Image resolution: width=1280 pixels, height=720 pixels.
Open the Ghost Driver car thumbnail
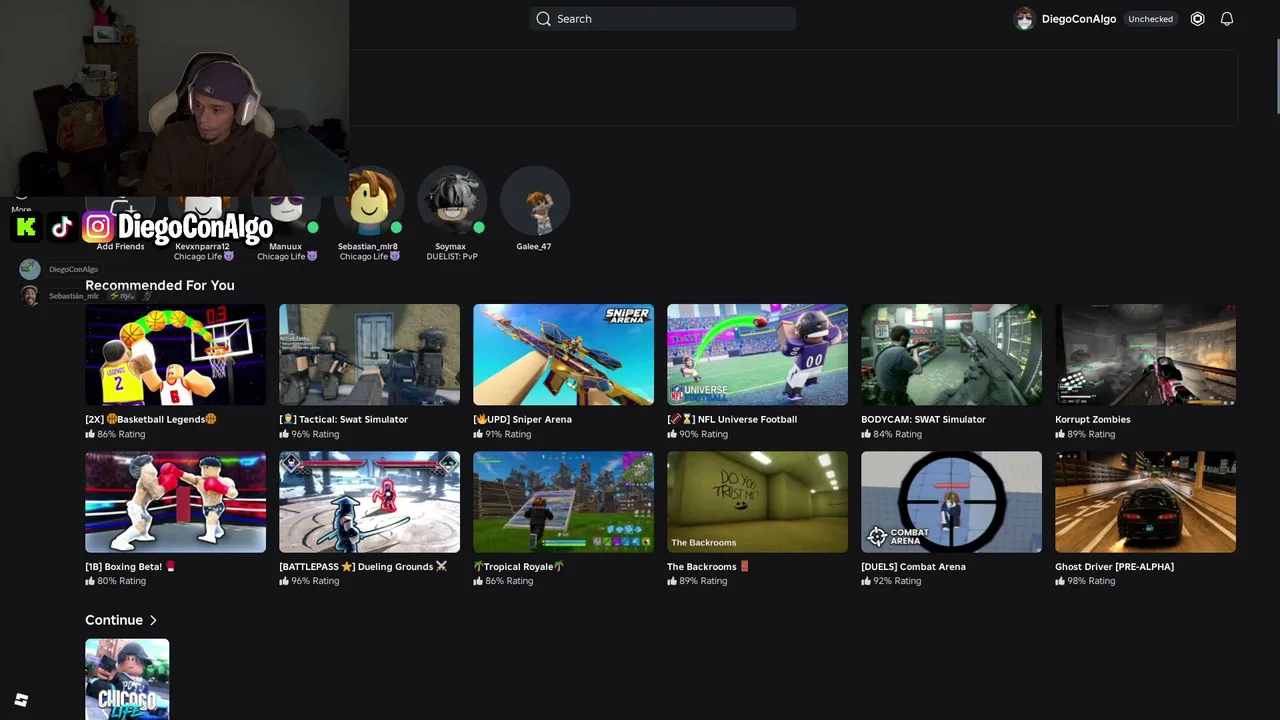coord(1146,502)
